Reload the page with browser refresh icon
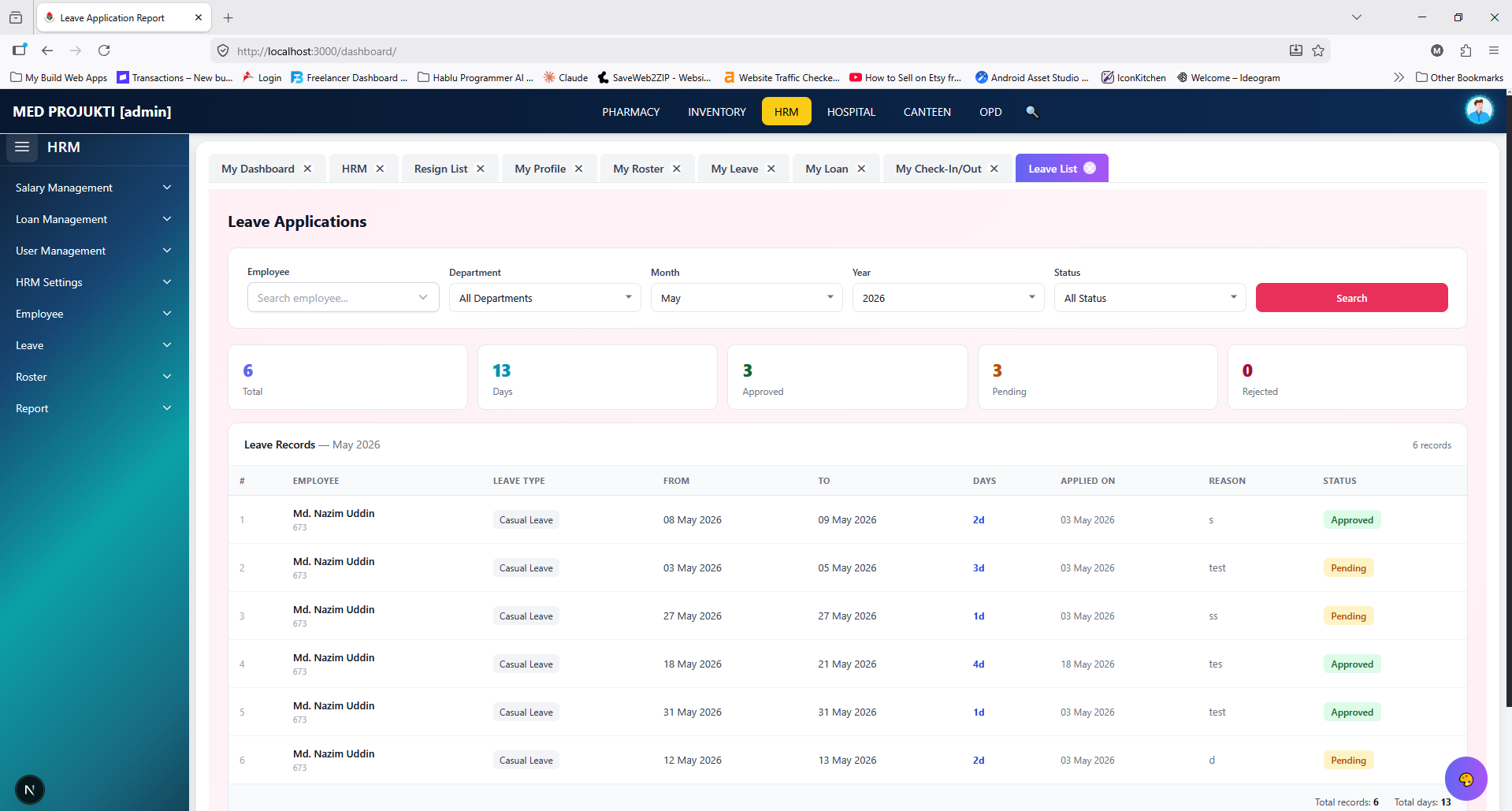1512x811 pixels. click(104, 50)
